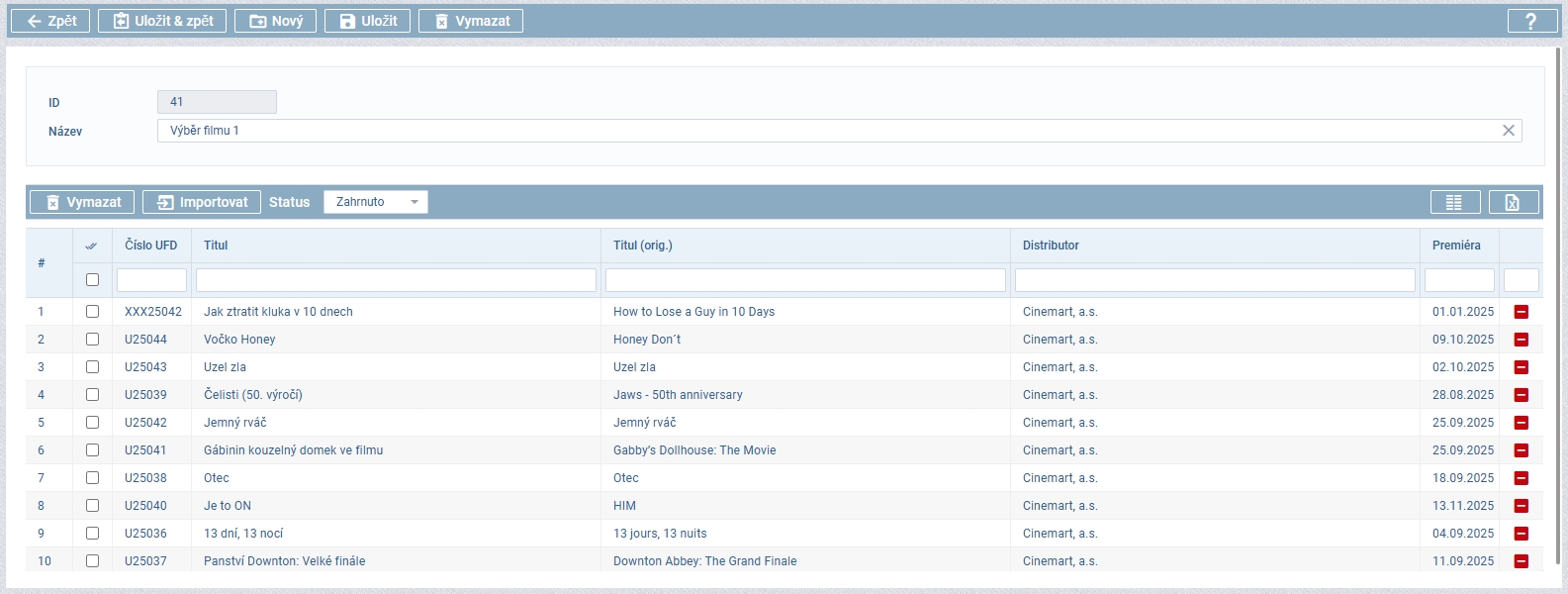
Task: Click the Titul filter input field
Action: pyautogui.click(x=396, y=280)
